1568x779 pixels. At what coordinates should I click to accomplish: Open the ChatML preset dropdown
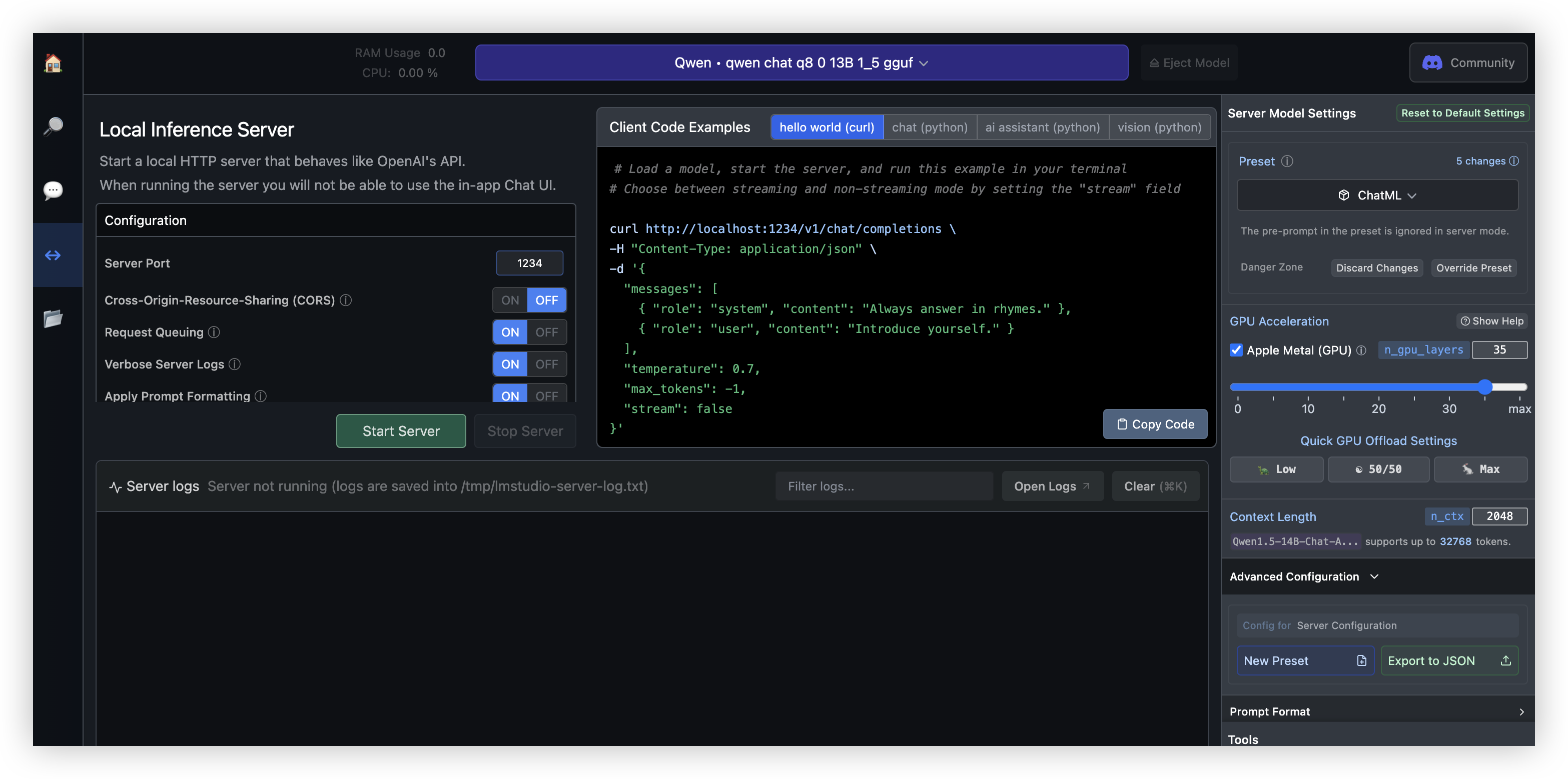coord(1377,195)
